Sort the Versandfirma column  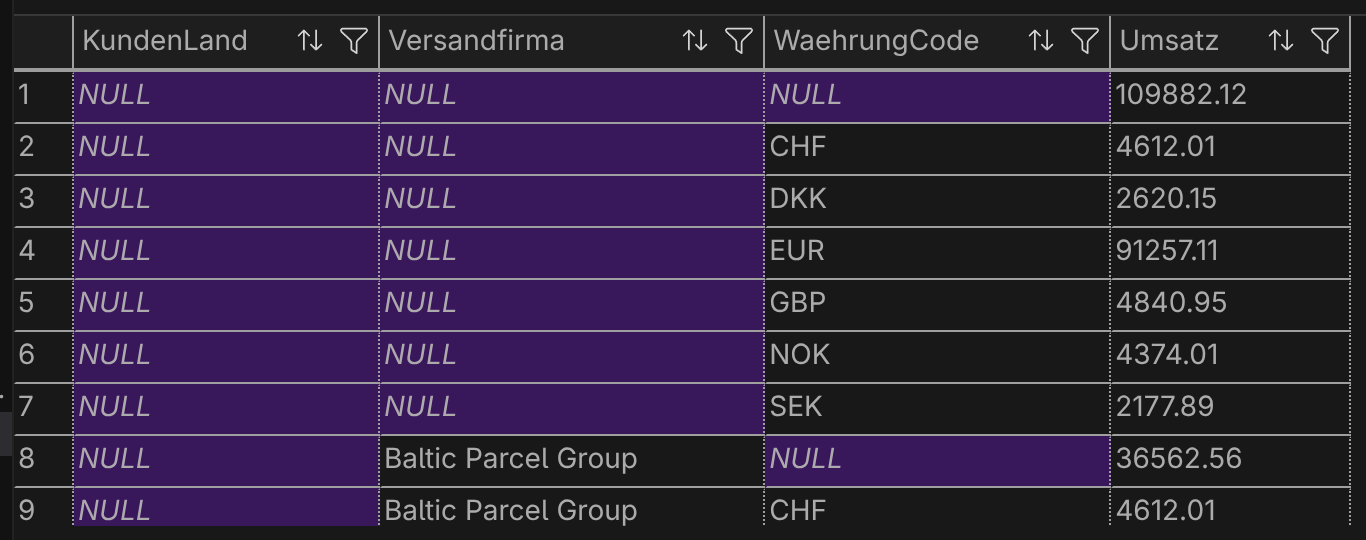(x=695, y=41)
